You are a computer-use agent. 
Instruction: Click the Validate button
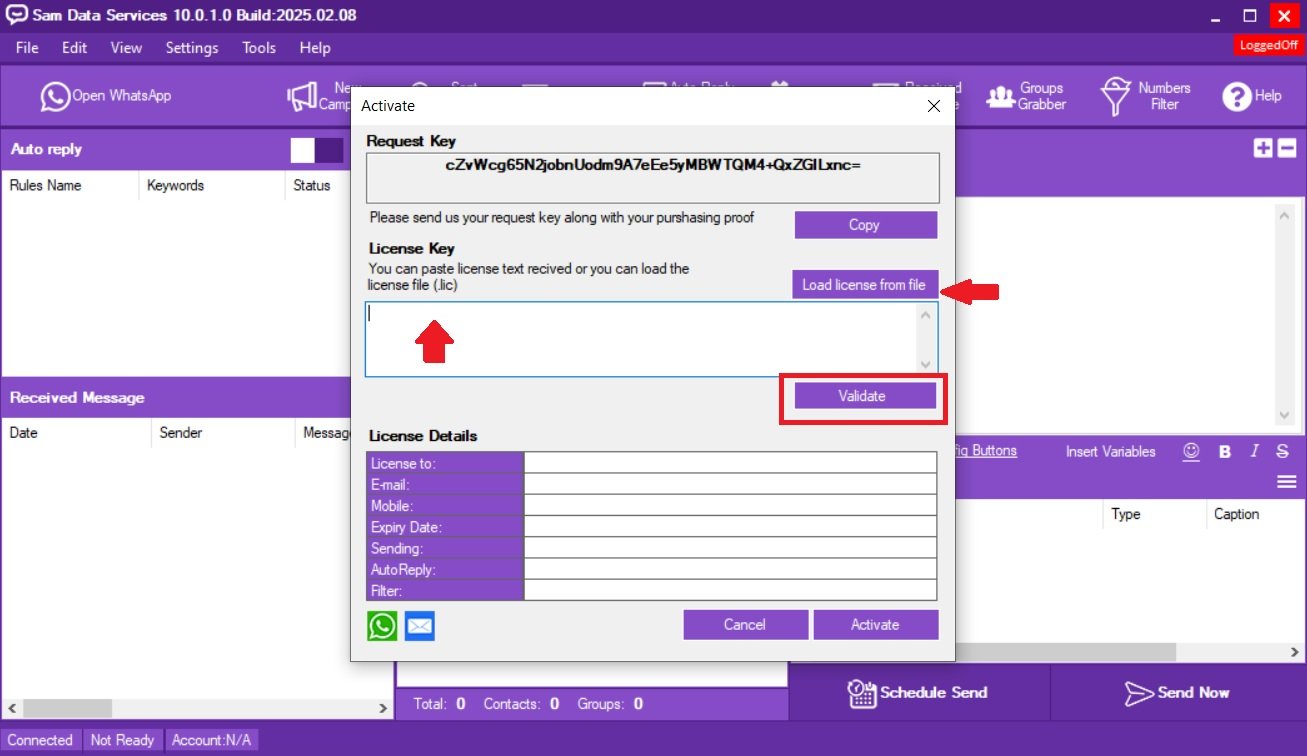pos(862,395)
